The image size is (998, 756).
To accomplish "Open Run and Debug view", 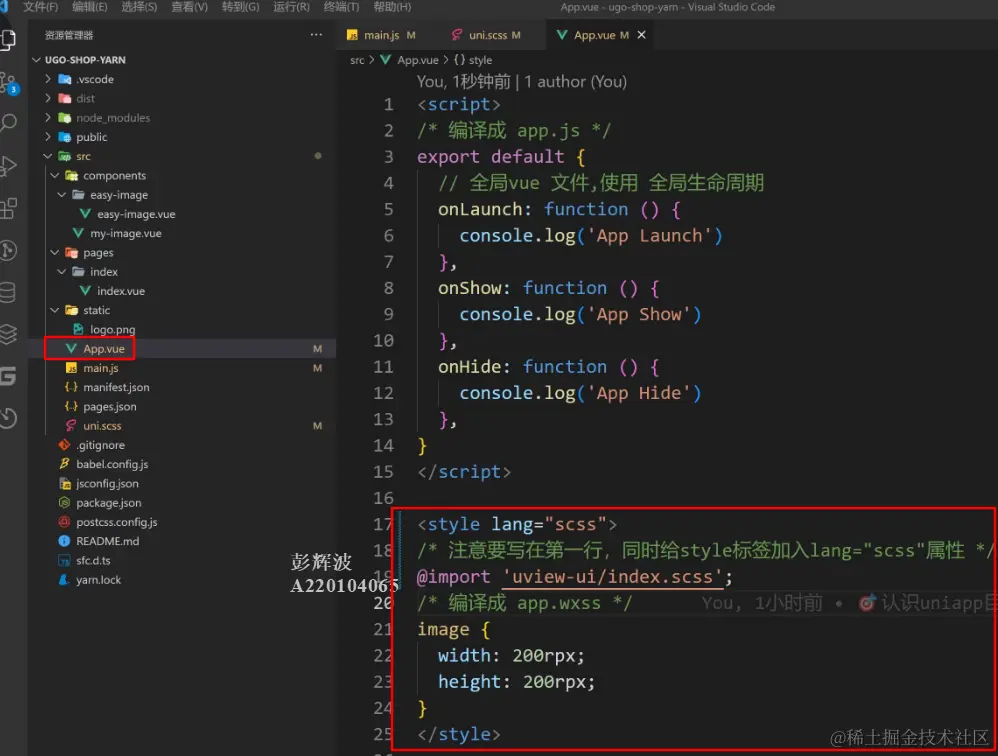I will point(8,165).
